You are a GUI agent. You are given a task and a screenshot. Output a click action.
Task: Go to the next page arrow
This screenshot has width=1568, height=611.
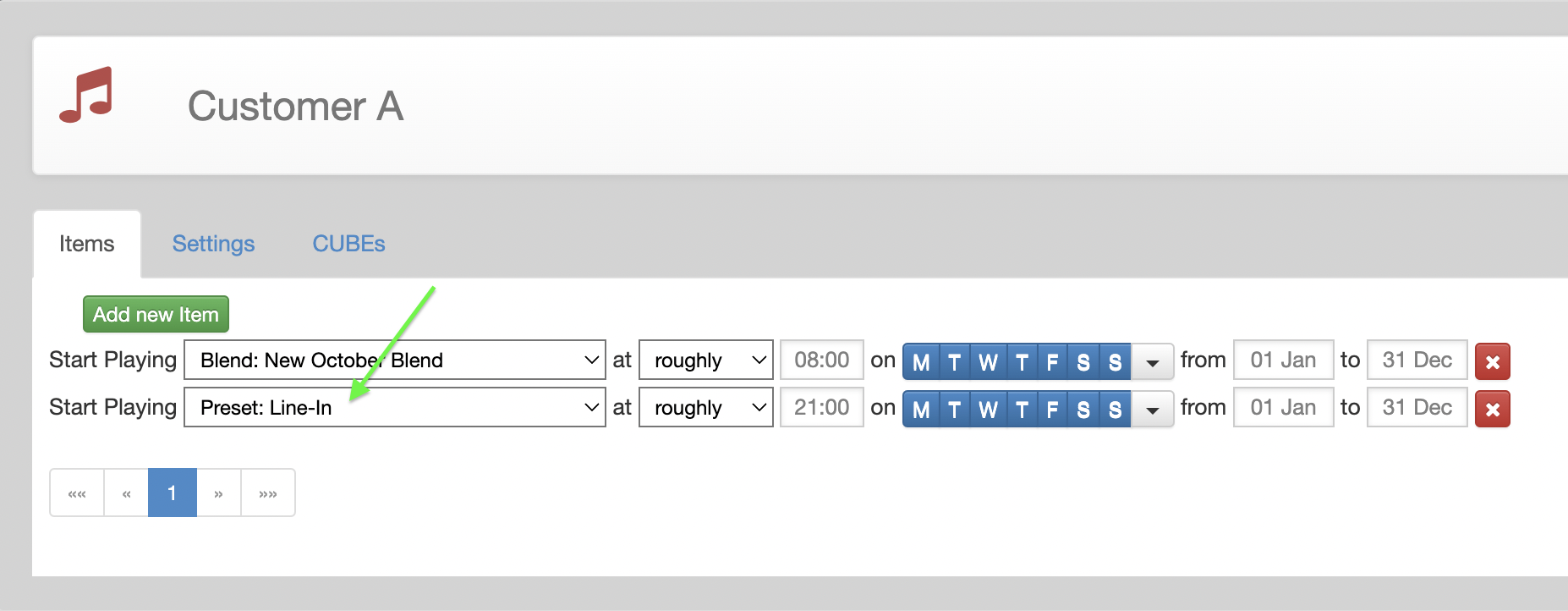pyautogui.click(x=219, y=493)
